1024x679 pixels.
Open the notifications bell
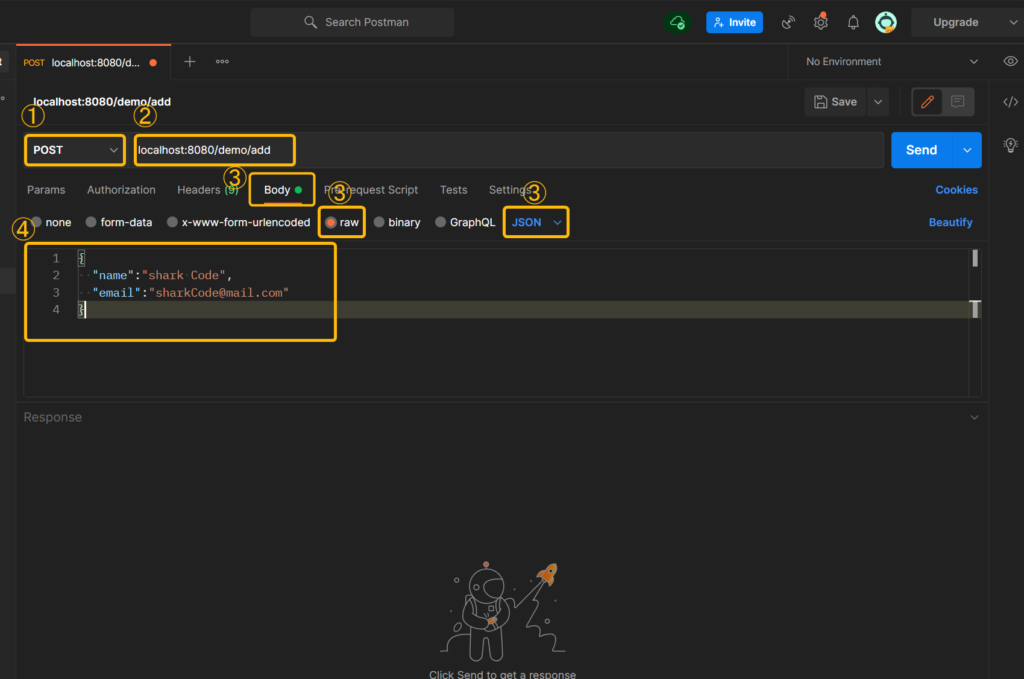tap(853, 22)
